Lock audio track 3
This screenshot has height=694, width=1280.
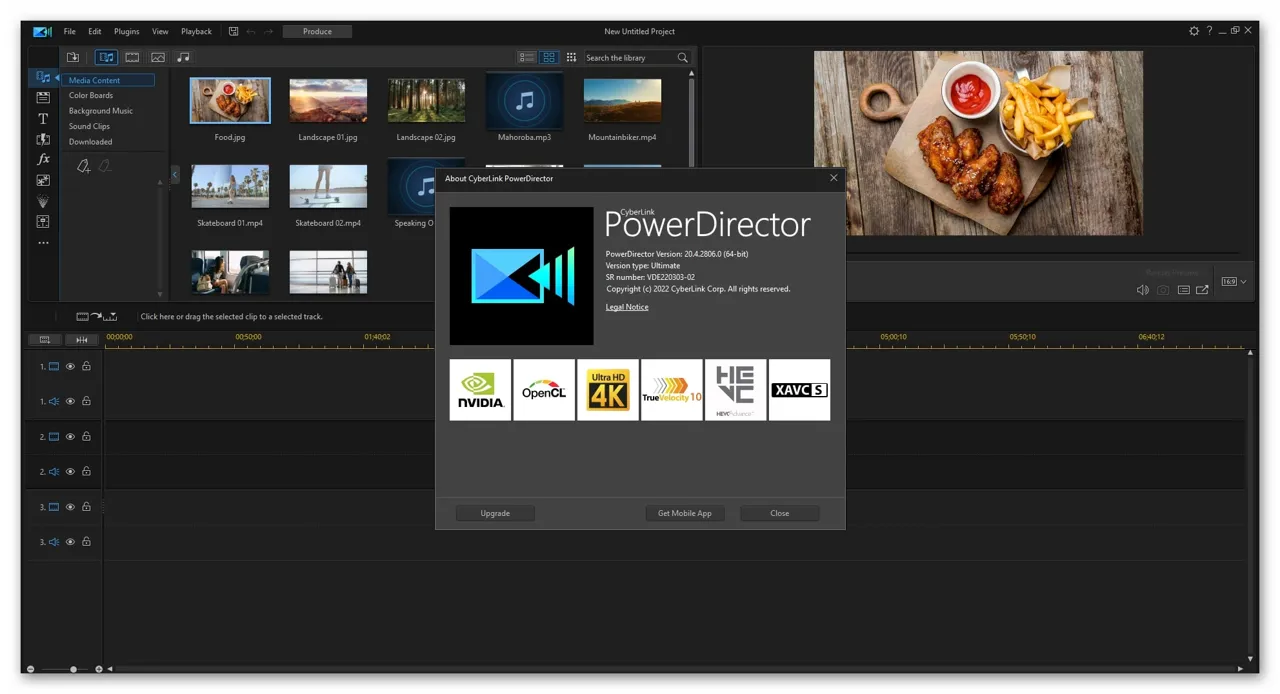click(86, 541)
